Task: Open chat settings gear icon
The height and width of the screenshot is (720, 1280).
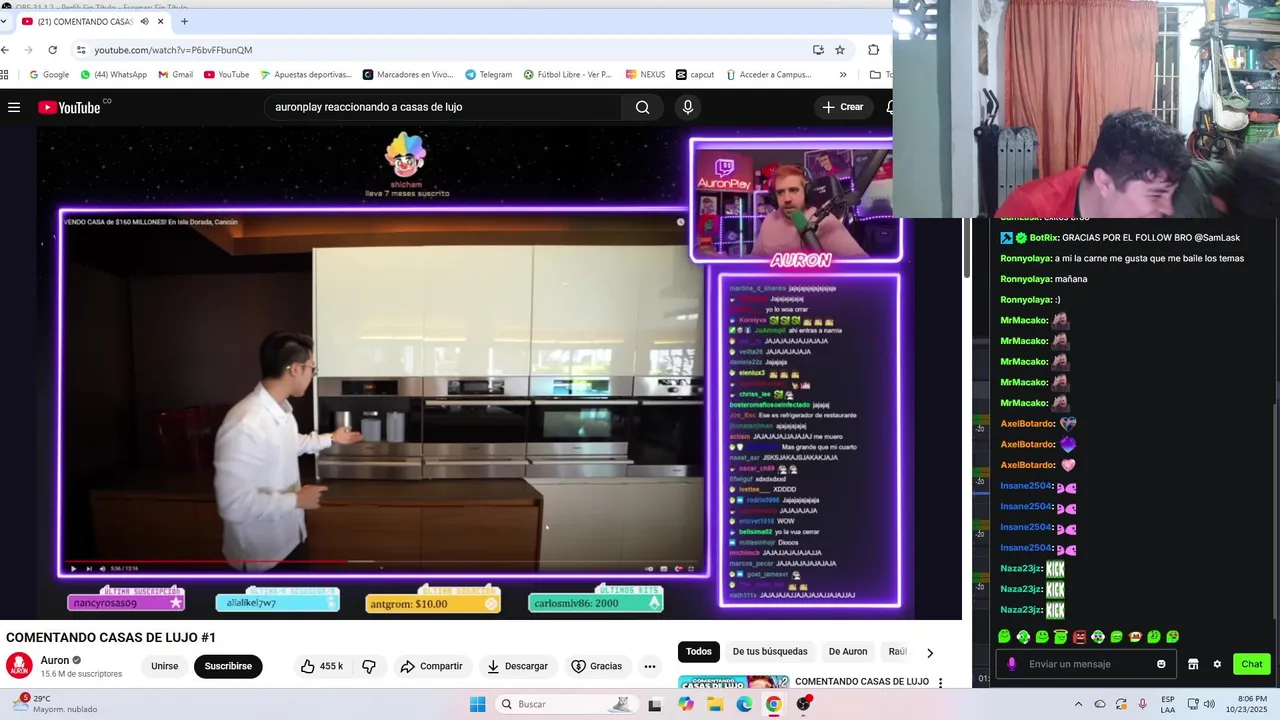Action: coord(1217,664)
